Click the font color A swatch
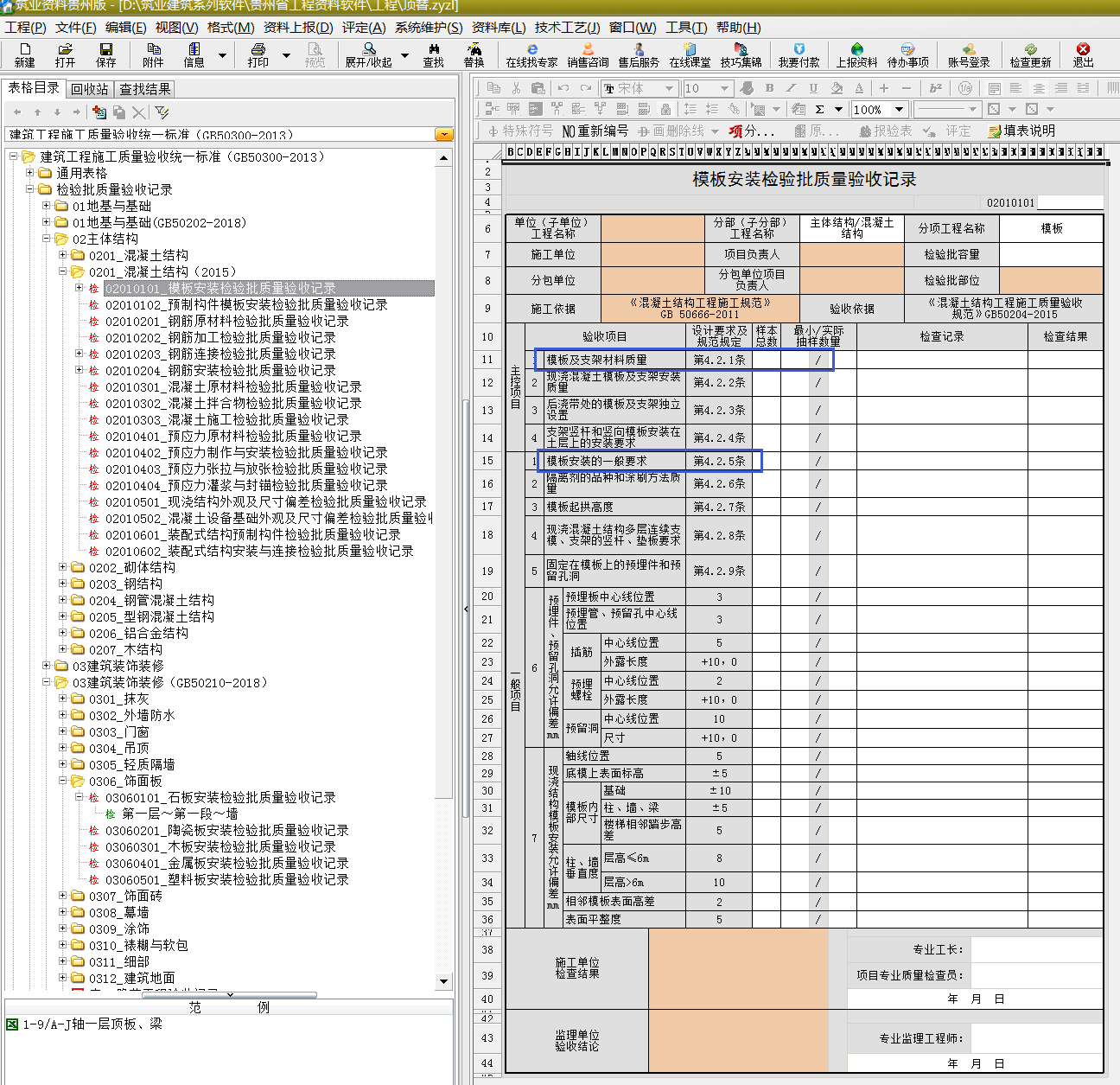 click(x=859, y=87)
